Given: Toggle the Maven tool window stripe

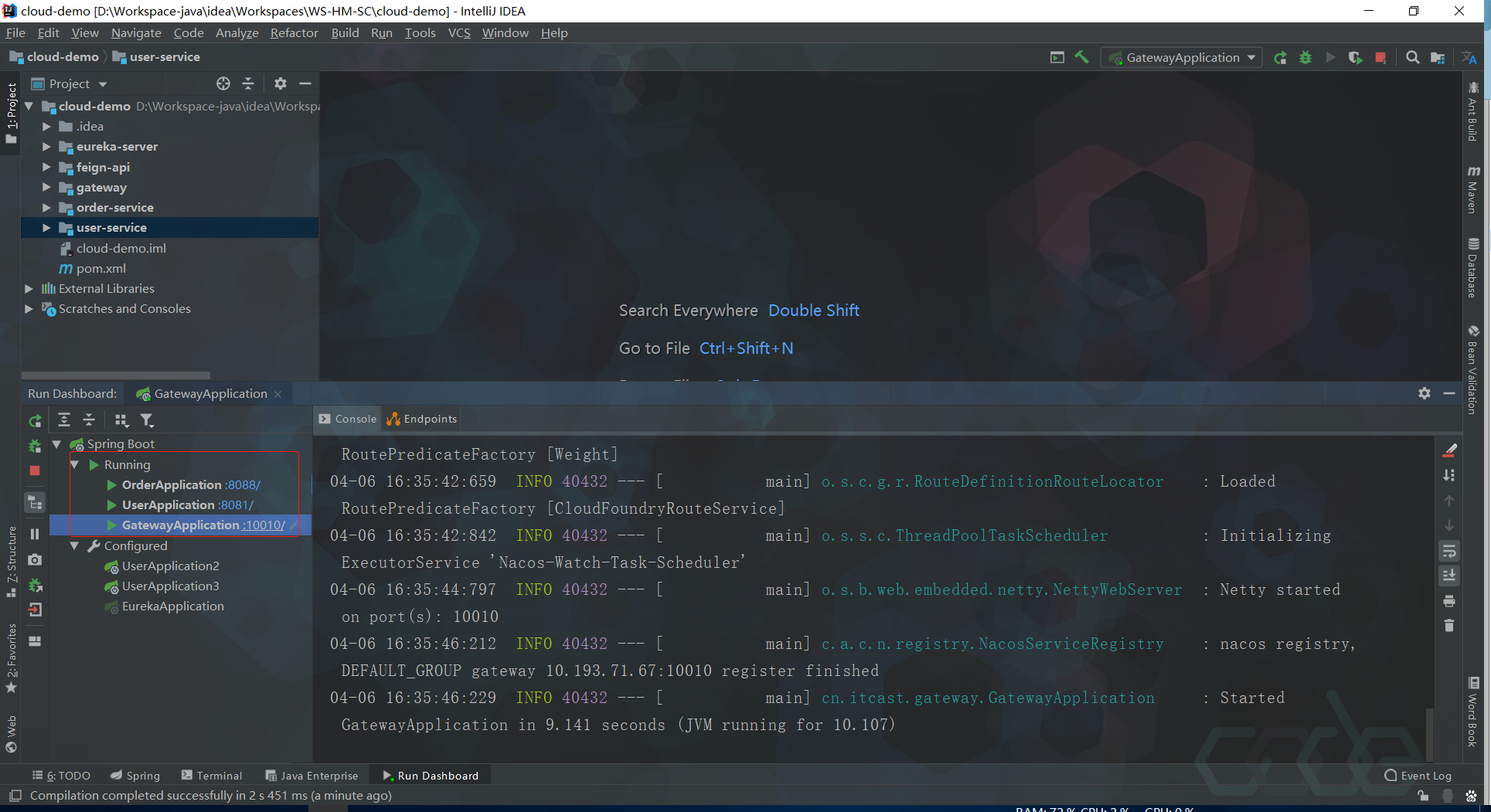Looking at the screenshot, I should point(1473,189).
